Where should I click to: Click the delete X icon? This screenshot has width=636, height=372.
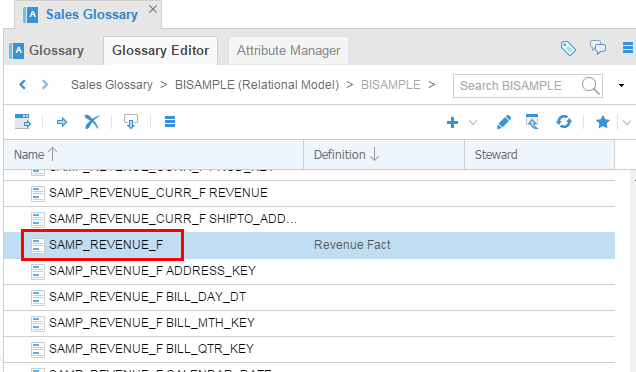pyautogui.click(x=92, y=122)
